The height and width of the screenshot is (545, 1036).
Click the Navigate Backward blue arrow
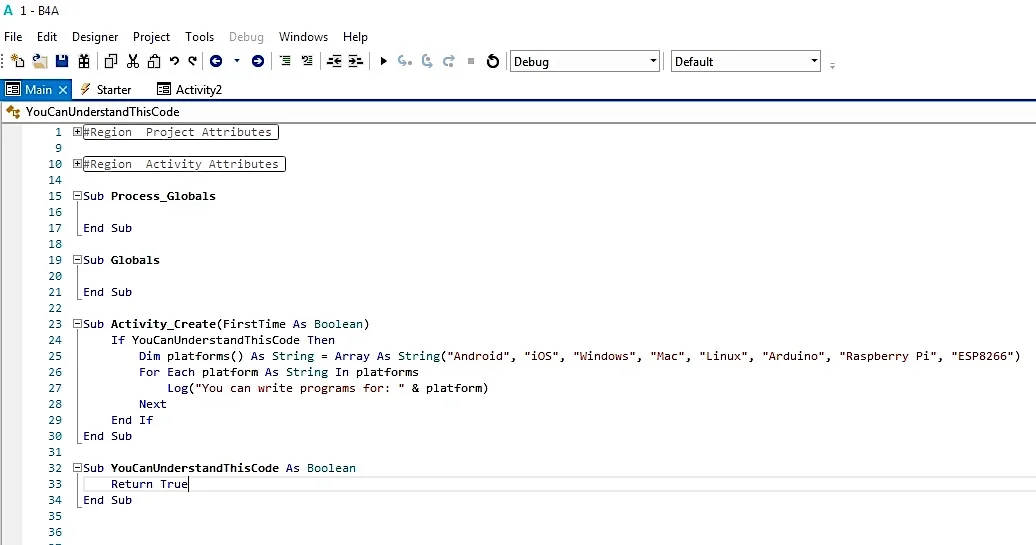[216, 61]
